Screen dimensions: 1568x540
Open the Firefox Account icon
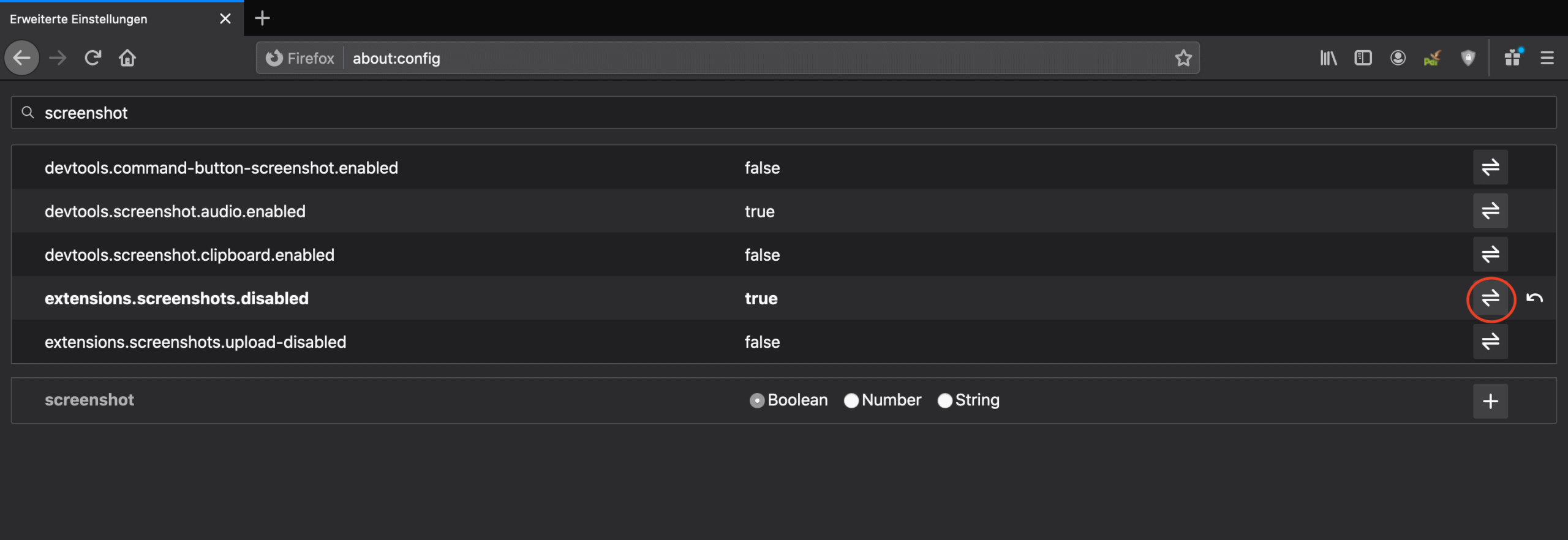[1398, 58]
